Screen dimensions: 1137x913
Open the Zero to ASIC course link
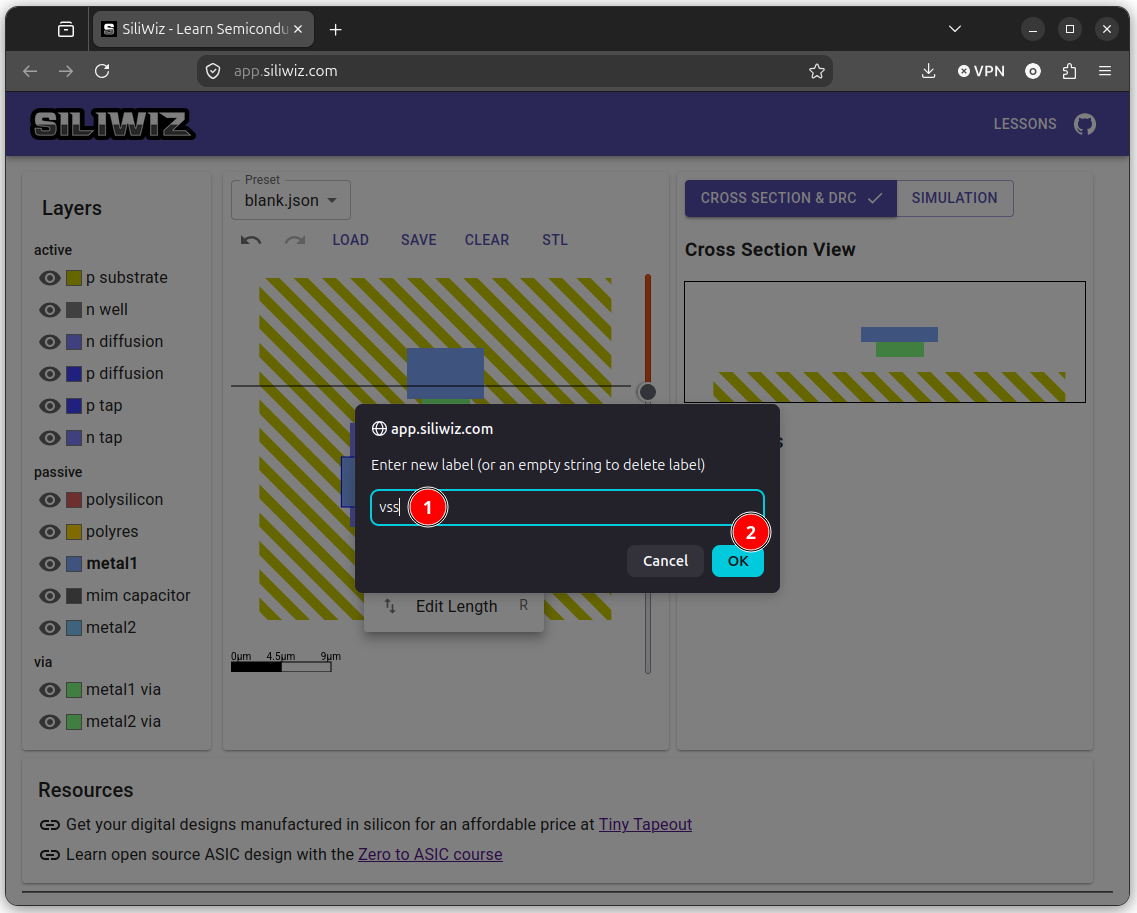[430, 854]
